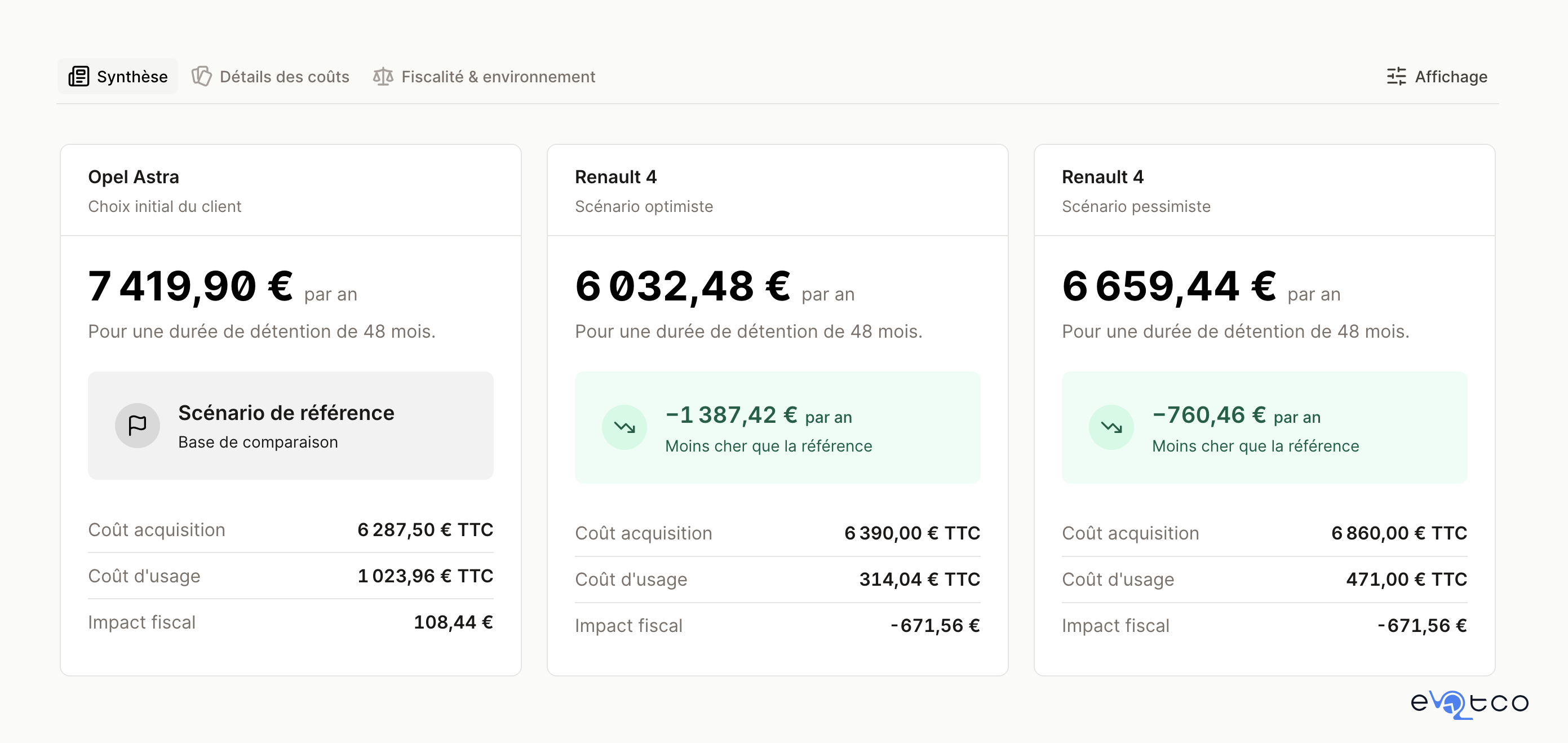Viewport: 1568px width, 743px height.
Task: Click the −760,46 € savings amount
Action: (x=1209, y=415)
